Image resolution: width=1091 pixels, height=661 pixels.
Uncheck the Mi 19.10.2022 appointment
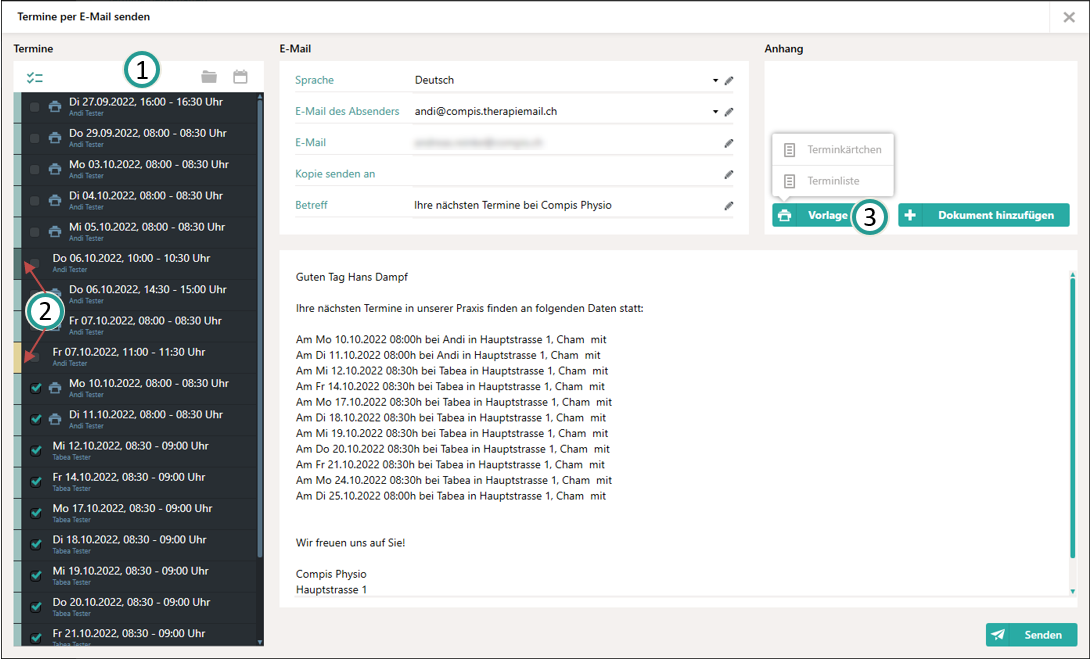(36, 576)
